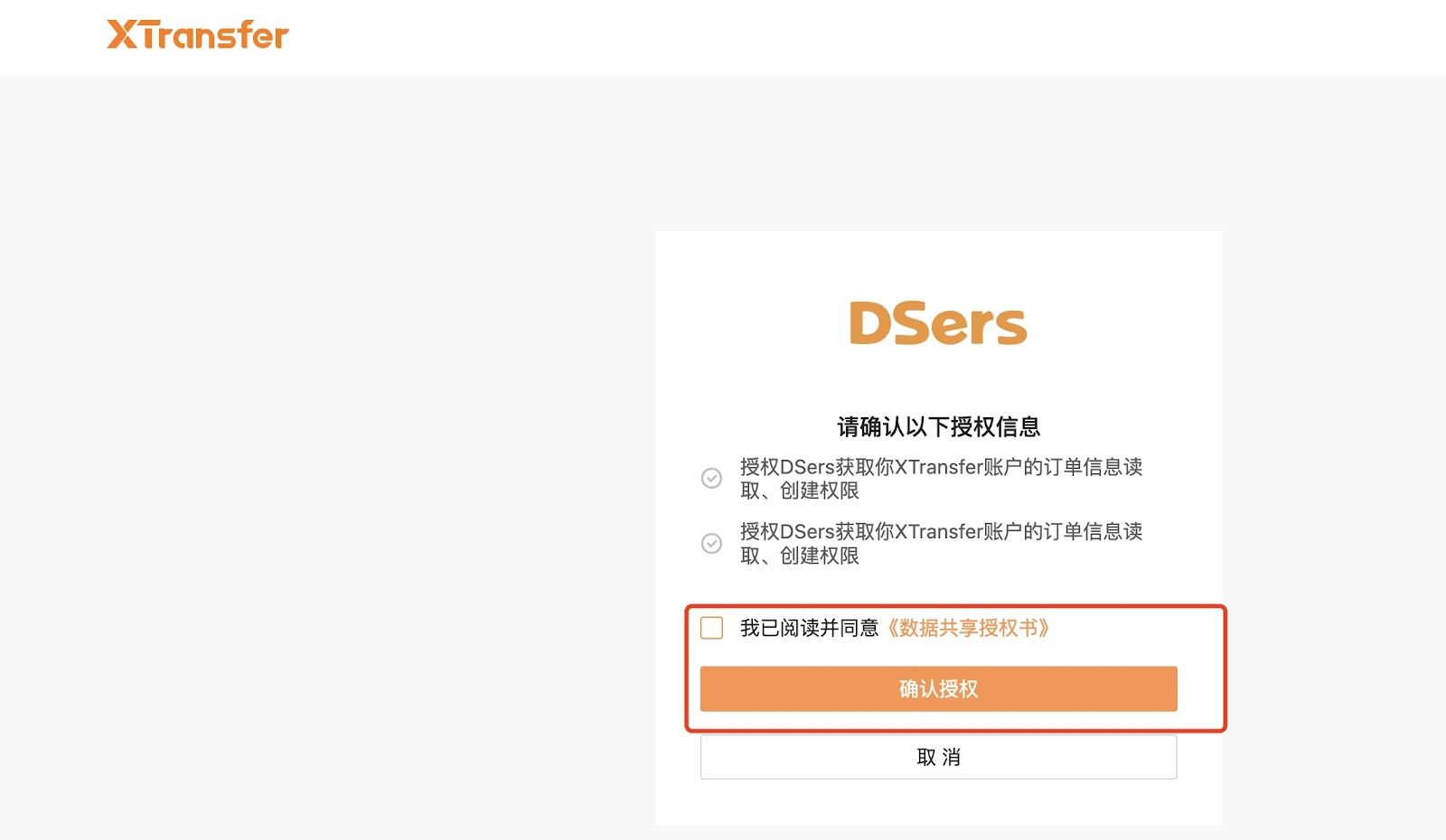Click the first 授权DSers获取 permission text
The width and height of the screenshot is (1446, 840).
pos(941,479)
